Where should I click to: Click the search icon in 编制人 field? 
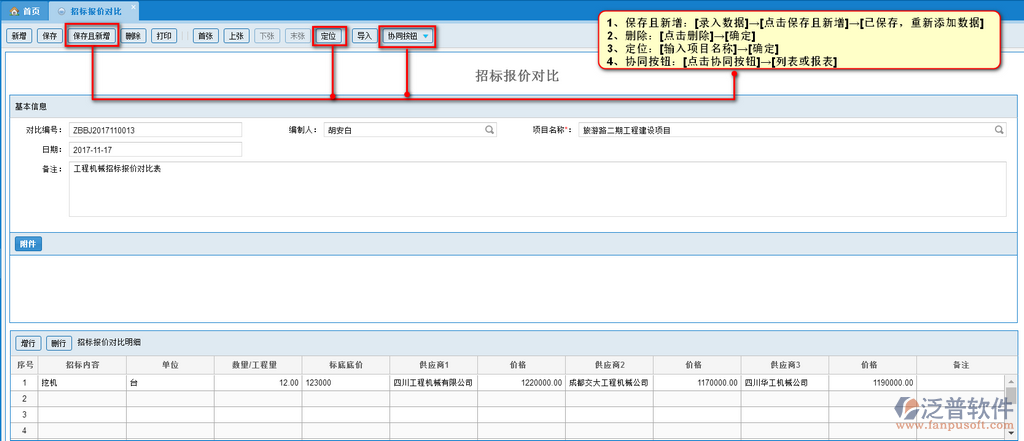(490, 130)
